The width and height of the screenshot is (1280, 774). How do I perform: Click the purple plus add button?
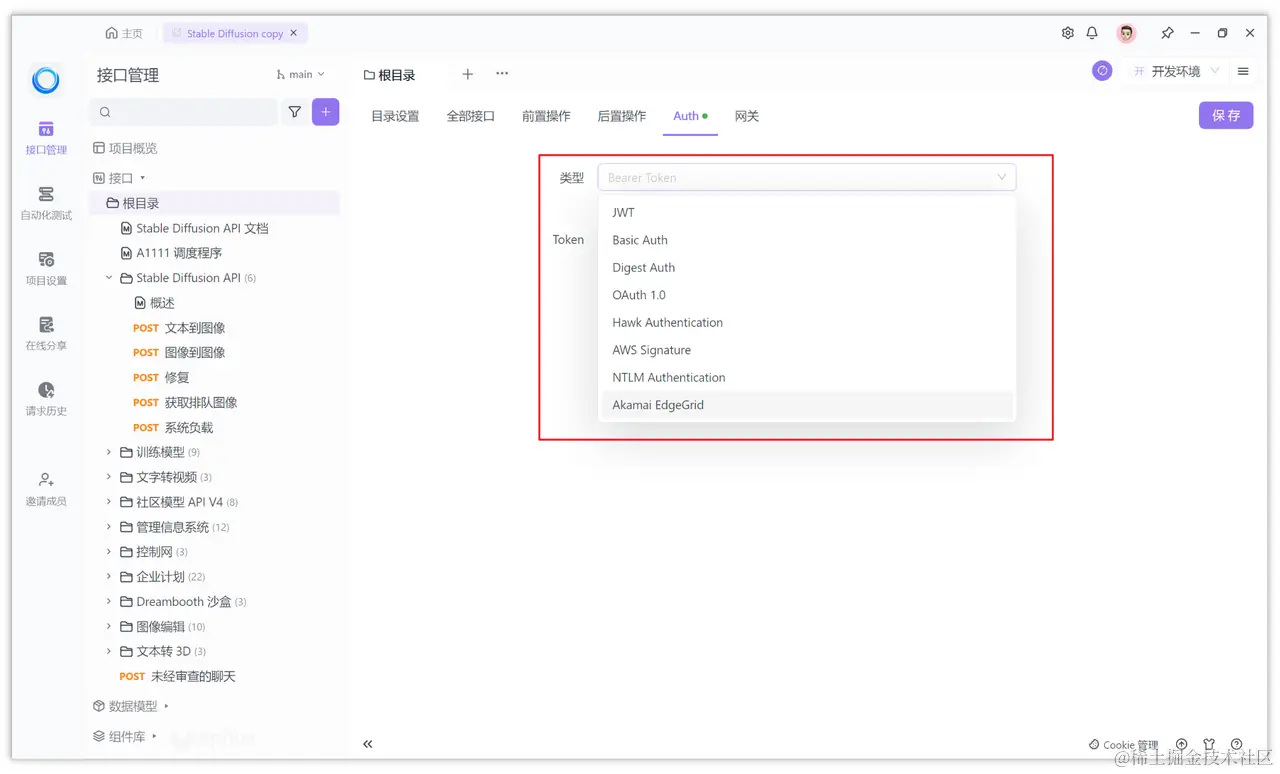click(x=326, y=112)
